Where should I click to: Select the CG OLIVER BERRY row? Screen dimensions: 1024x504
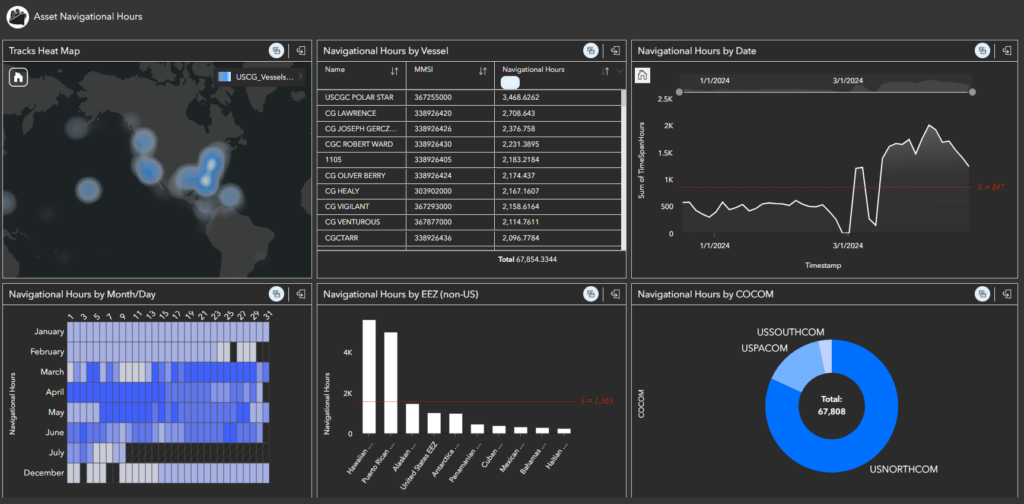(x=469, y=176)
